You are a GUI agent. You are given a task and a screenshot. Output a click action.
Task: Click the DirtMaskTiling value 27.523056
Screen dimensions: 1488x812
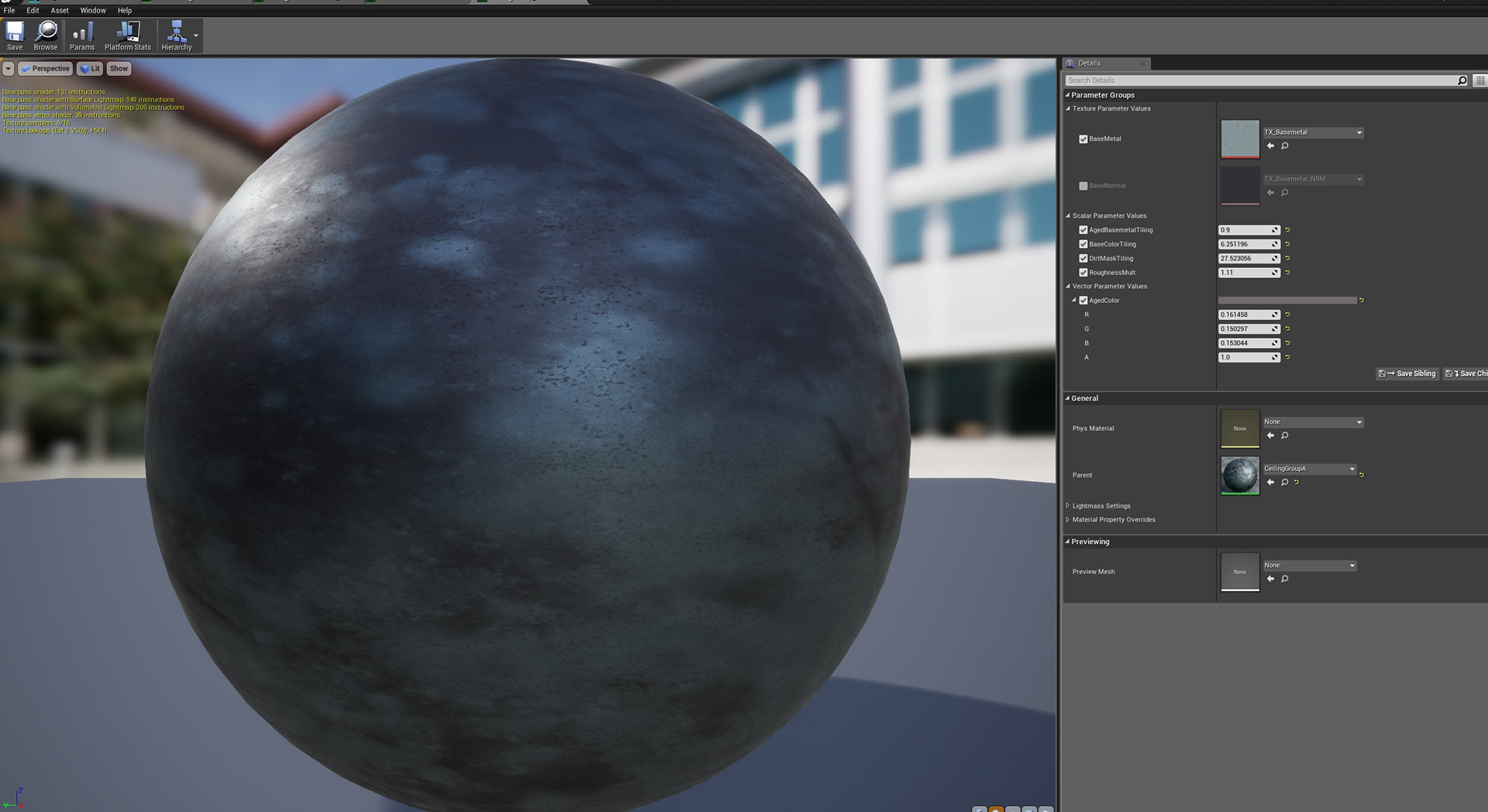[x=1249, y=259]
